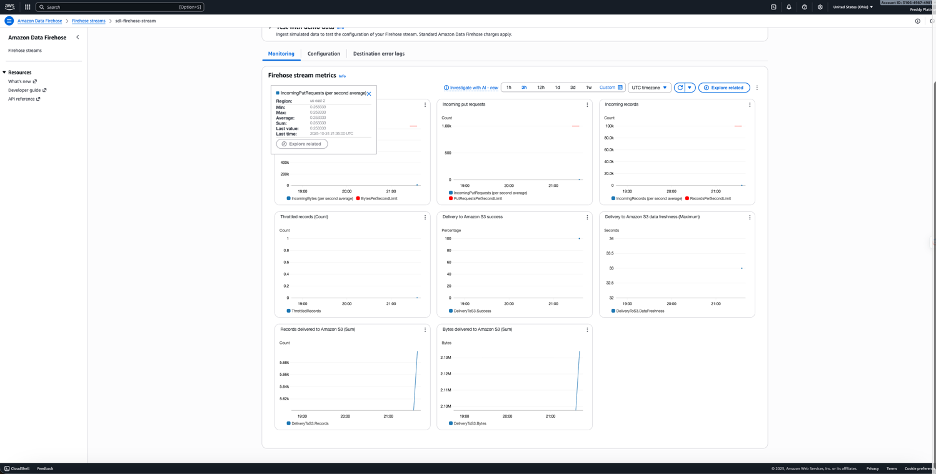This screenshot has width=936, height=474.
Task: Open the auto-refresh interval dropdown arrow
Action: point(690,88)
